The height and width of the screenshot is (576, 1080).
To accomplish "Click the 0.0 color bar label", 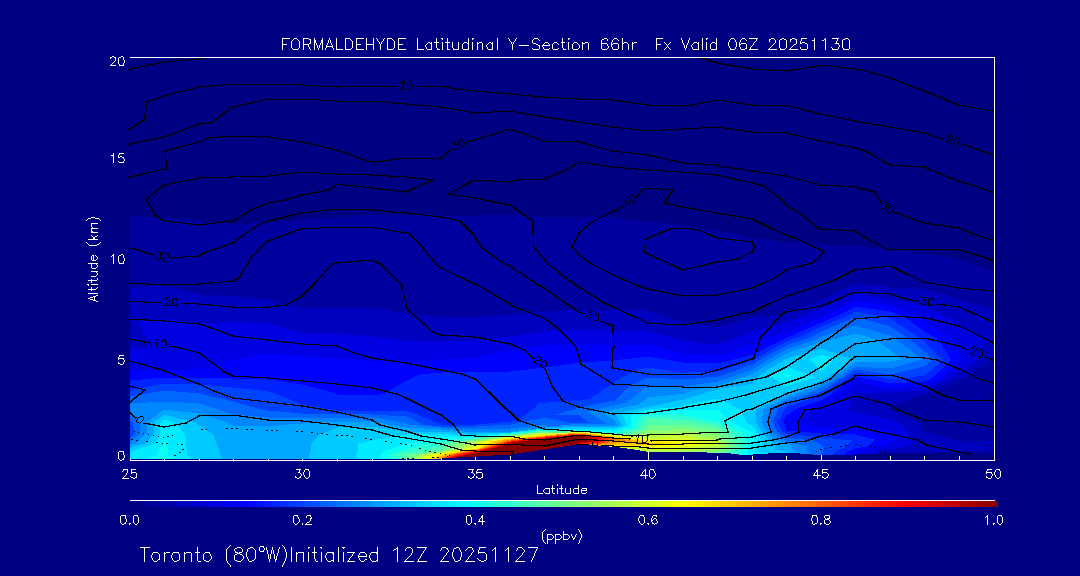I will [x=129, y=520].
